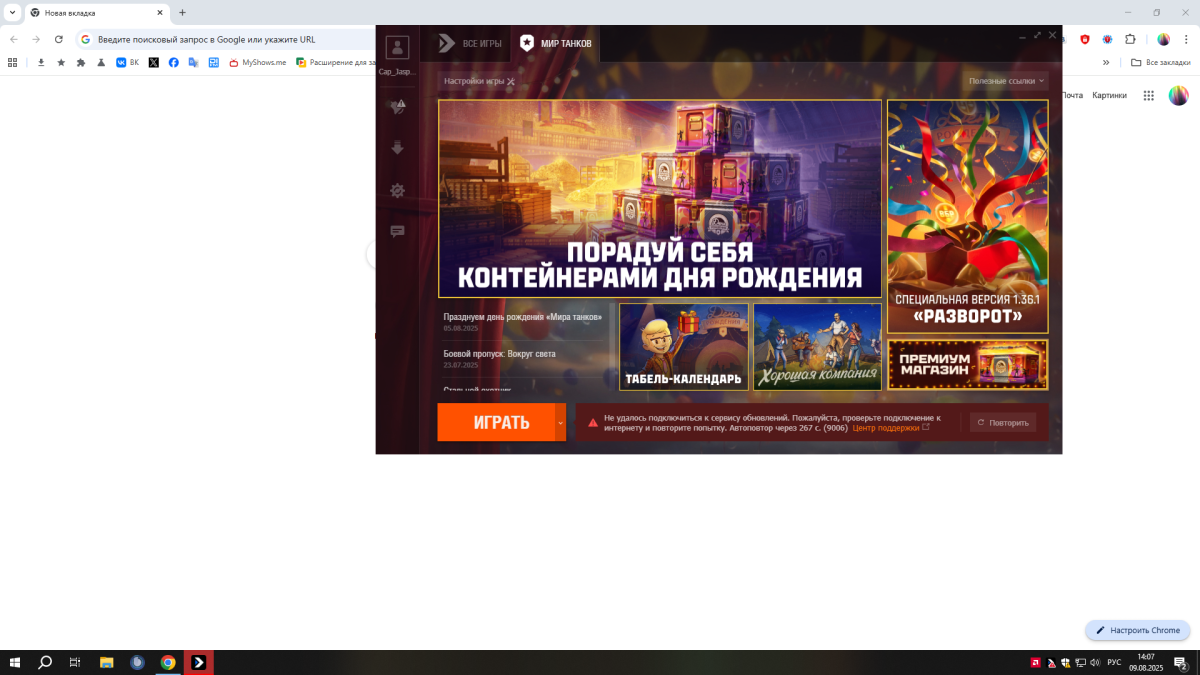Open the downloads bookmark icon in Chrome
Viewport: 1200px width, 675px height.
point(41,62)
